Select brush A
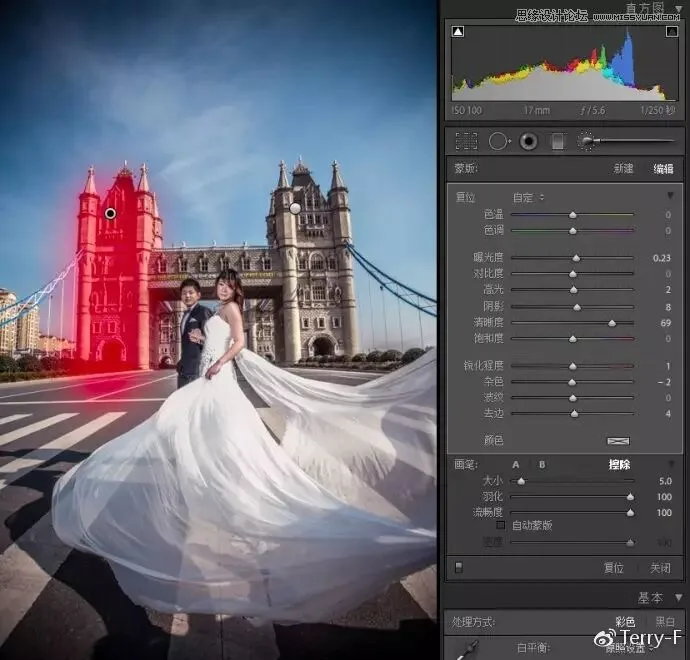 [x=516, y=465]
